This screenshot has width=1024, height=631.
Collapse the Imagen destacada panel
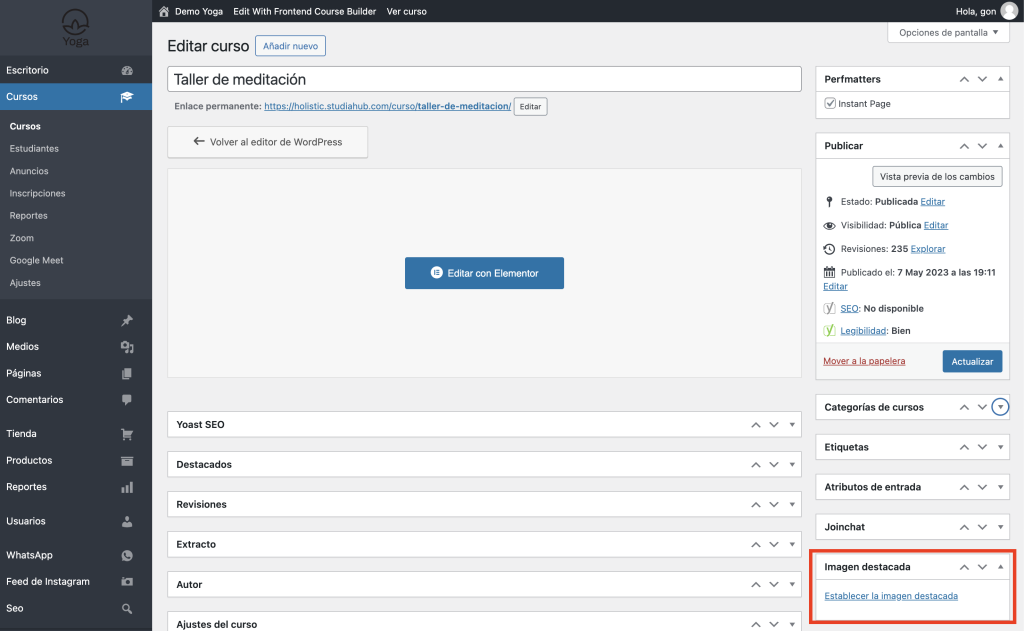(x=1001, y=567)
